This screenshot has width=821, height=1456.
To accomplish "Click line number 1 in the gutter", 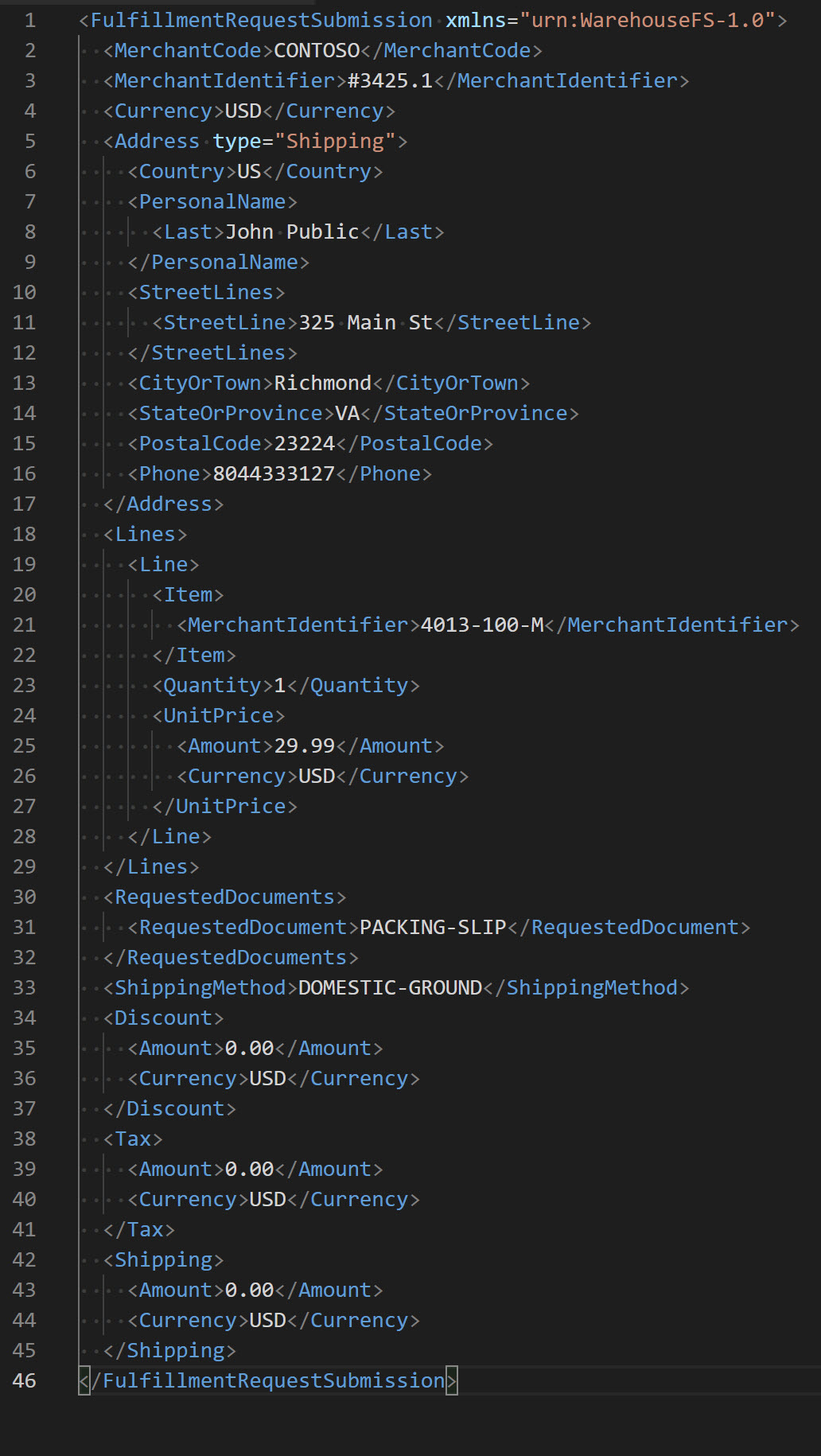I will point(29,20).
